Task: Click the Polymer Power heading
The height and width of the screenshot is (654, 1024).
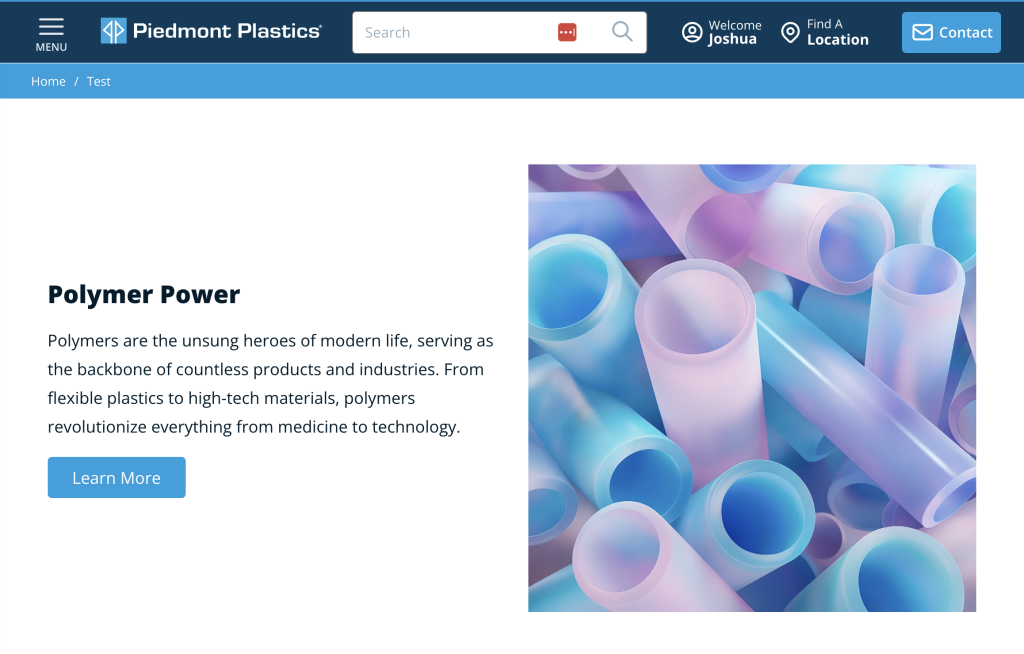Action: tap(144, 295)
